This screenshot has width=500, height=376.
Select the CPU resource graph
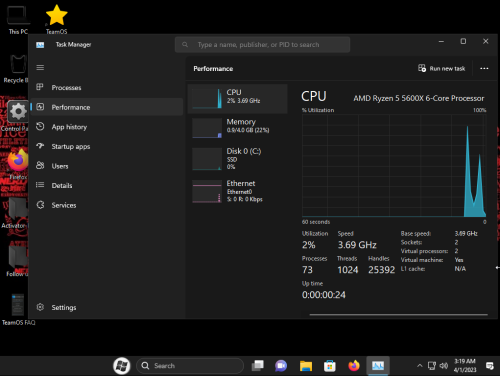(237, 99)
